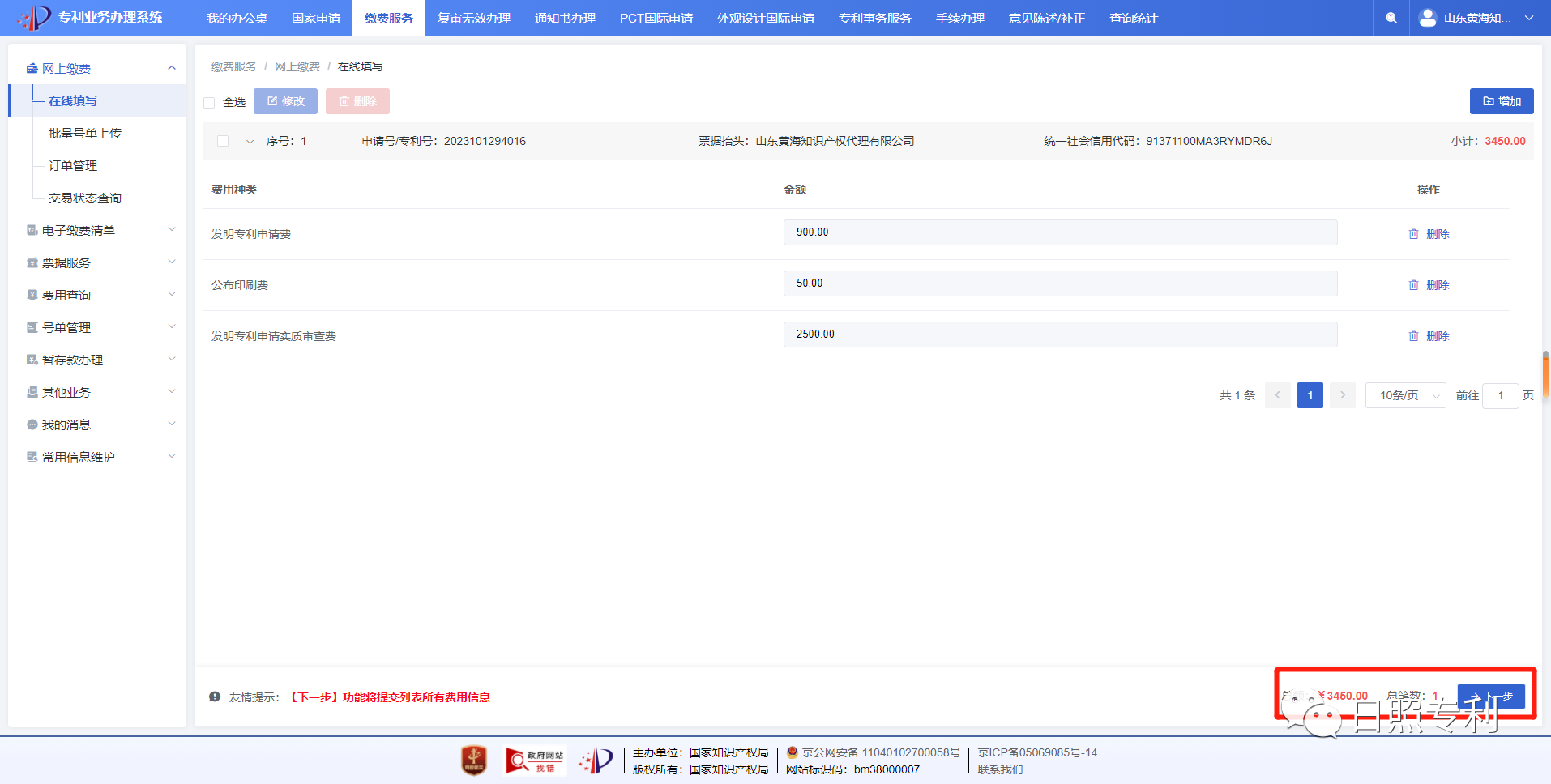Click the 下一步 button
Viewport: 1551px width, 784px height.
pyautogui.click(x=1491, y=697)
